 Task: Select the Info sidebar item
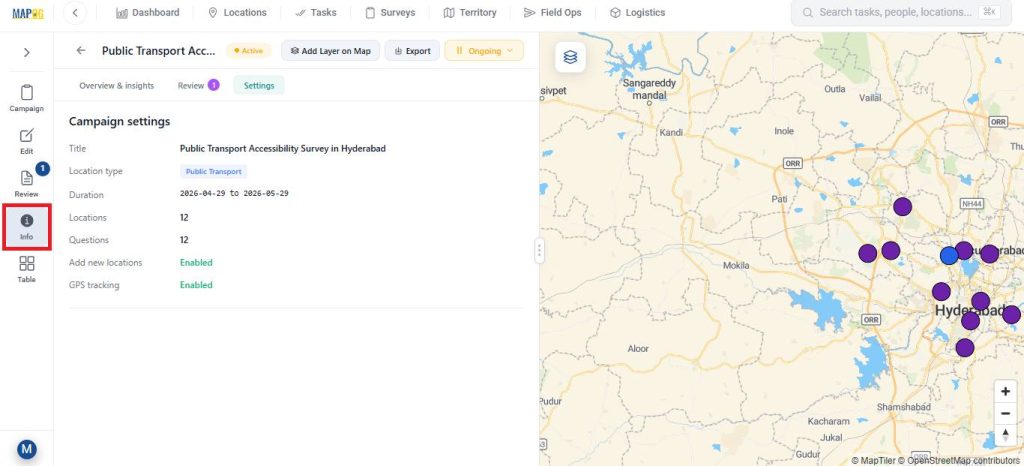click(x=26, y=226)
